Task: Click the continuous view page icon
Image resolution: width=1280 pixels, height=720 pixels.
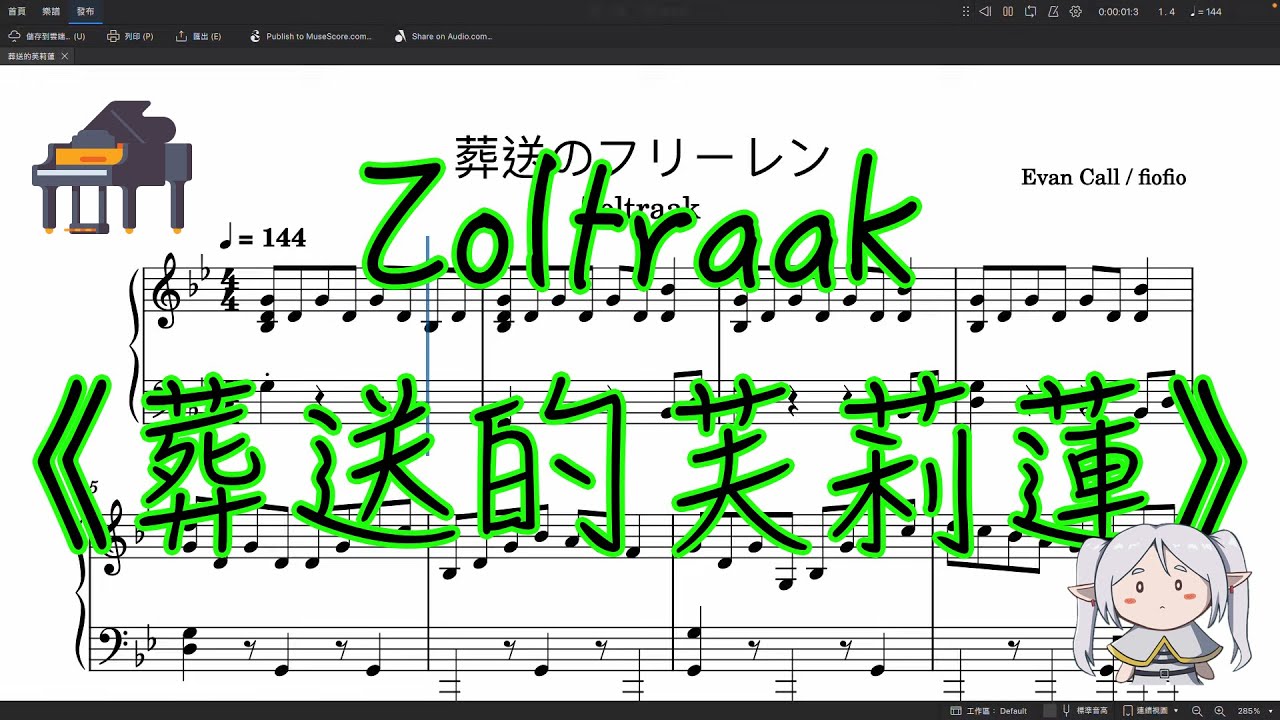Action: pos(1128,711)
